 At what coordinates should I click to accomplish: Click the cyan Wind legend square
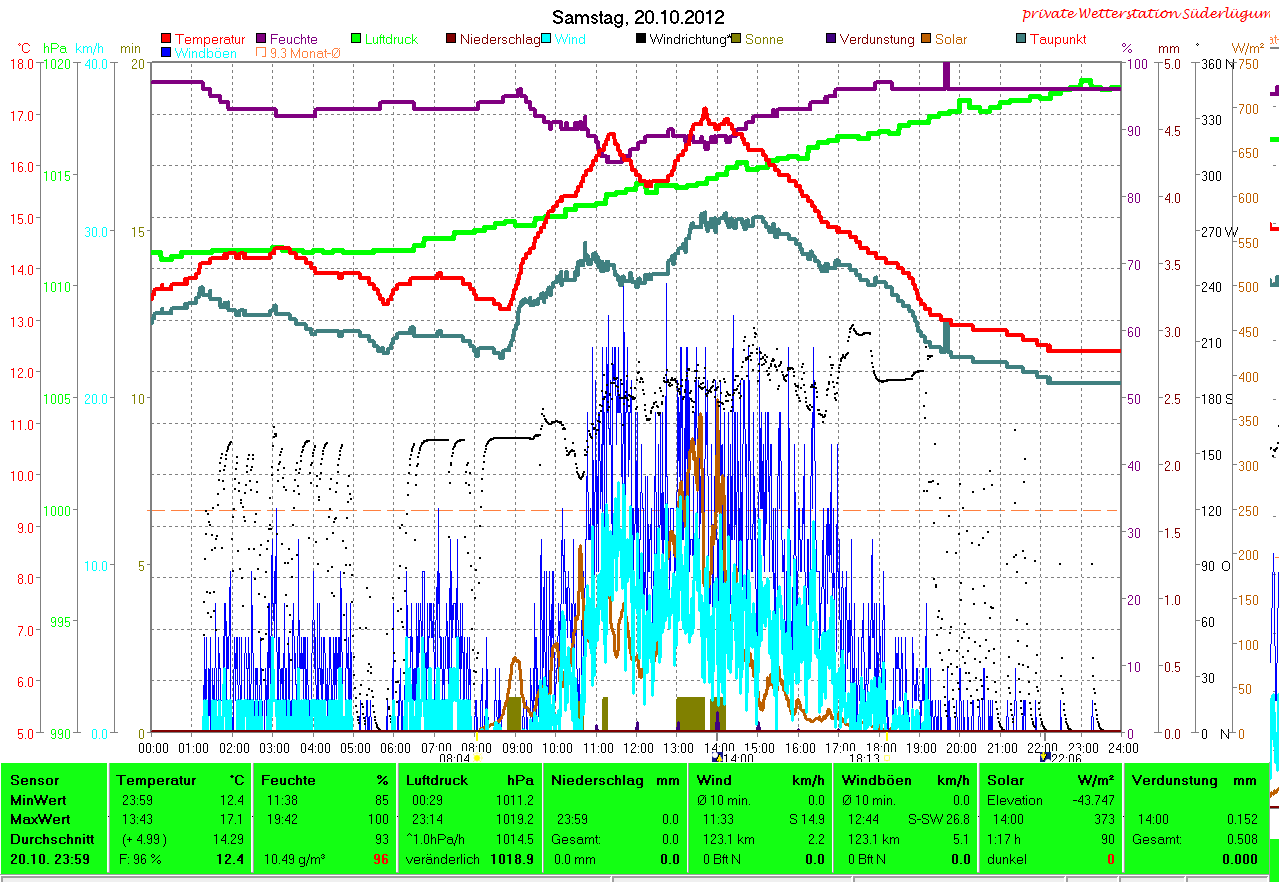[547, 39]
